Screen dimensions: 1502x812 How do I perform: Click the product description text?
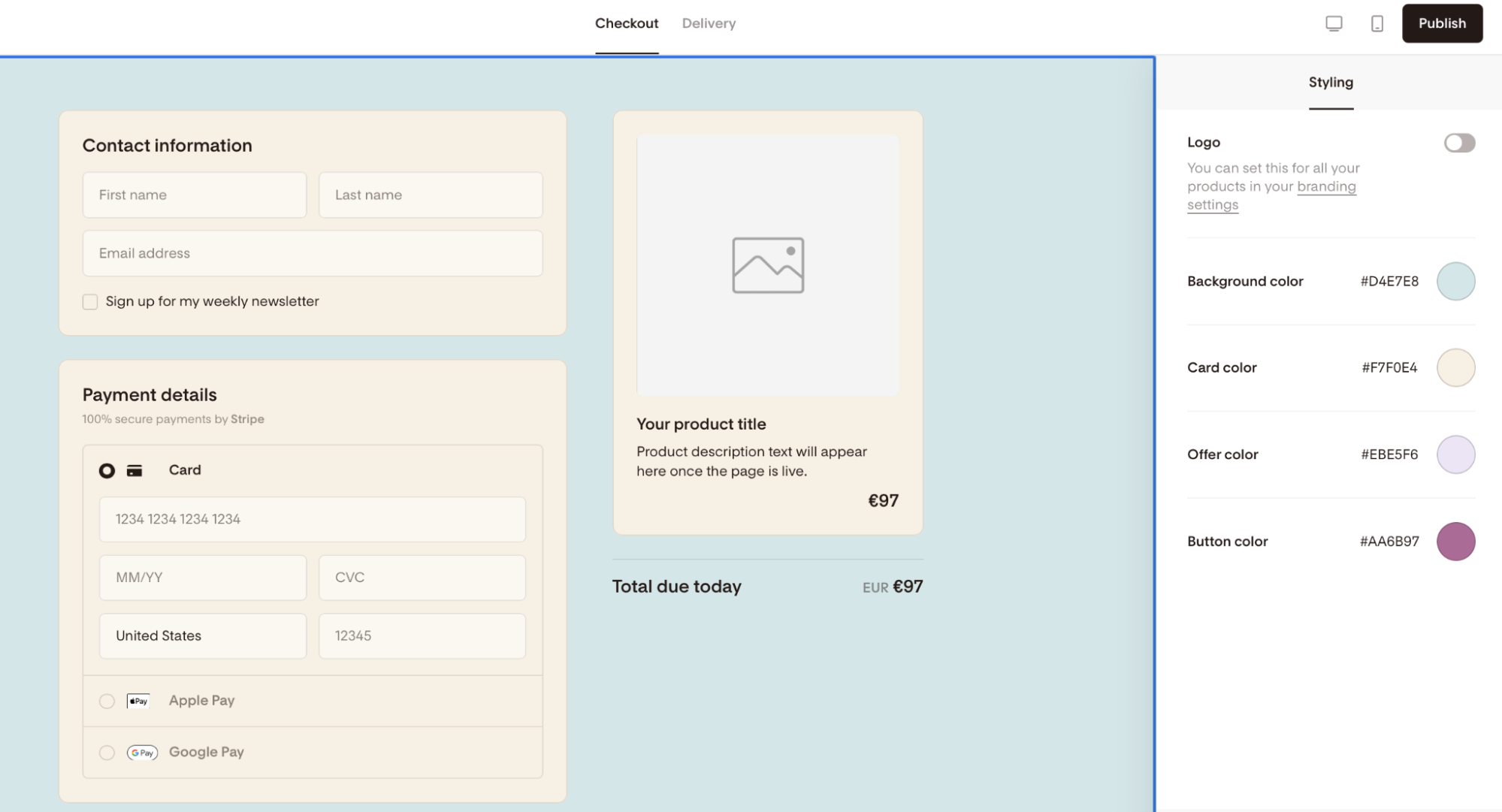(x=751, y=462)
